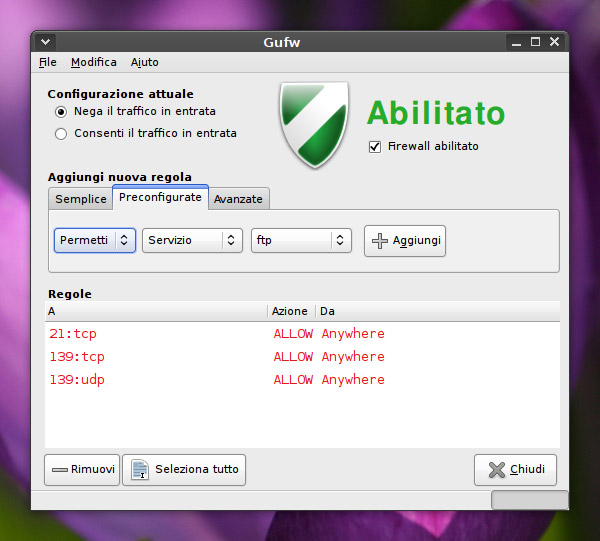
Task: Open the Servizio type dropdown
Action: coord(192,240)
